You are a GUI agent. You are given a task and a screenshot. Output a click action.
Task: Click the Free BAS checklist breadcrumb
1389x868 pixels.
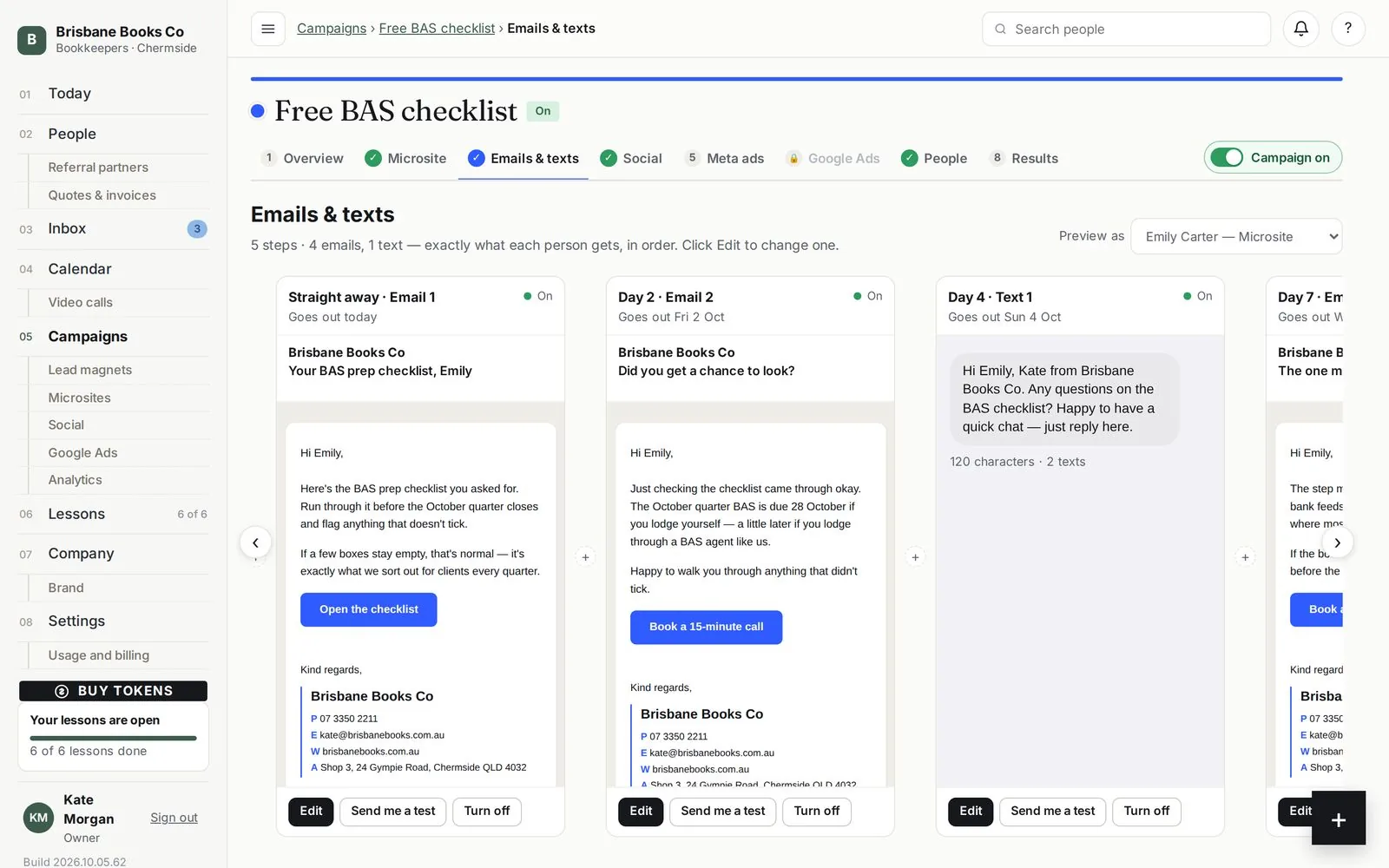(437, 29)
